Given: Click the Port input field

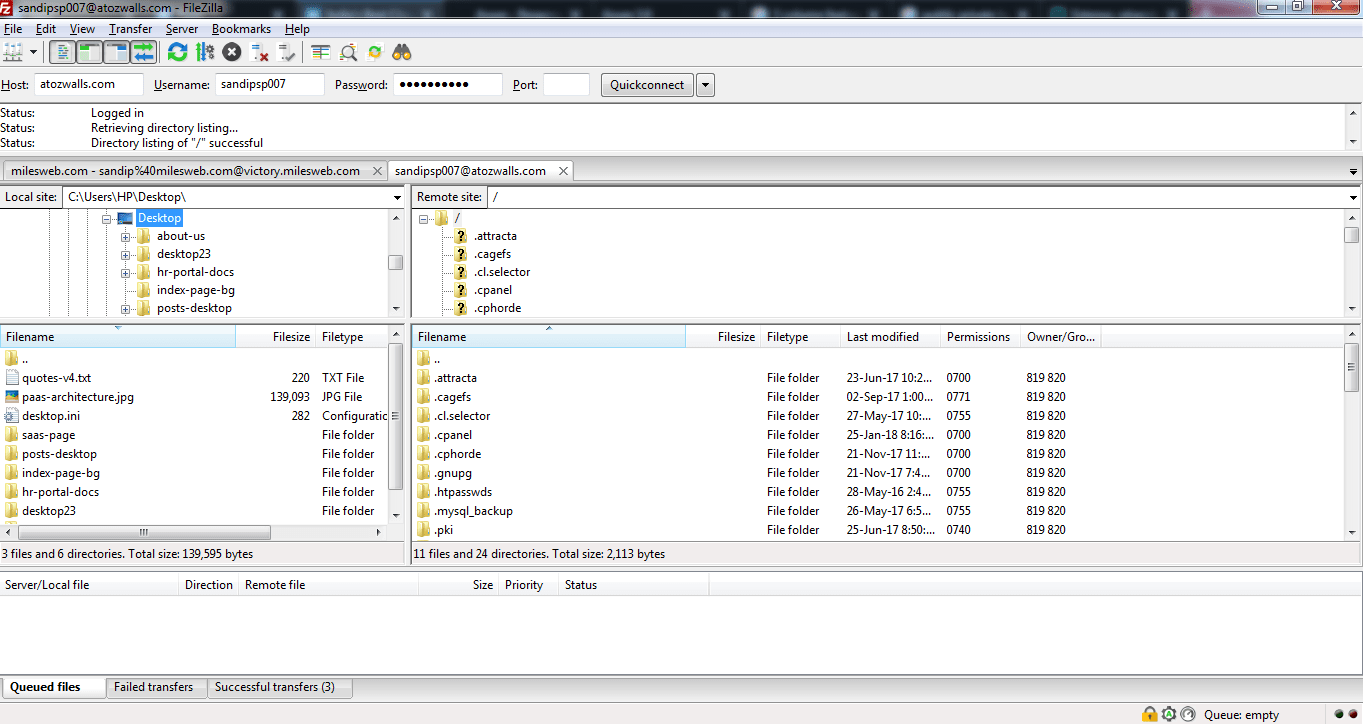Looking at the screenshot, I should point(566,85).
